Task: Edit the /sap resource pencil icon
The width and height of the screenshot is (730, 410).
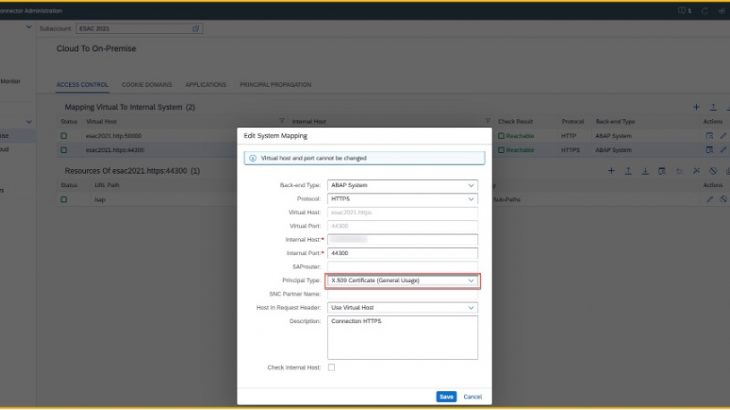Action: [x=709, y=199]
